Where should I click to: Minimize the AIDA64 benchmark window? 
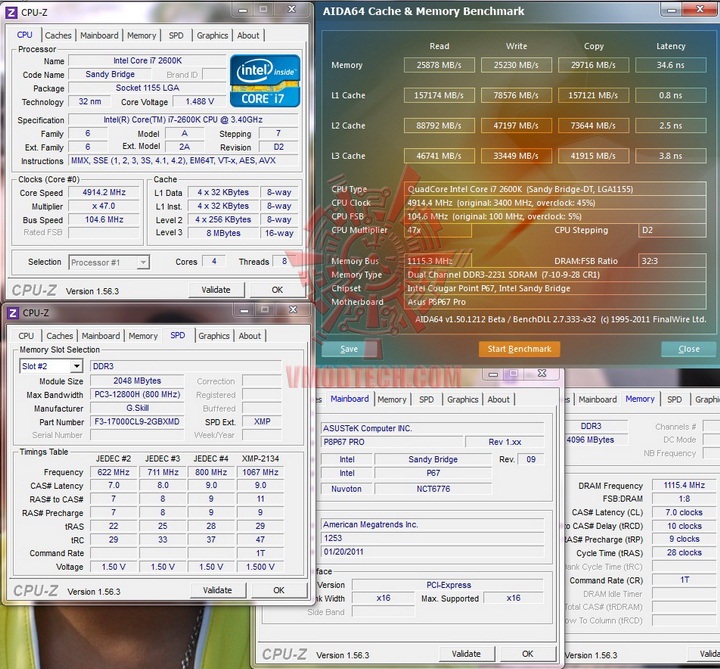pyautogui.click(x=671, y=10)
